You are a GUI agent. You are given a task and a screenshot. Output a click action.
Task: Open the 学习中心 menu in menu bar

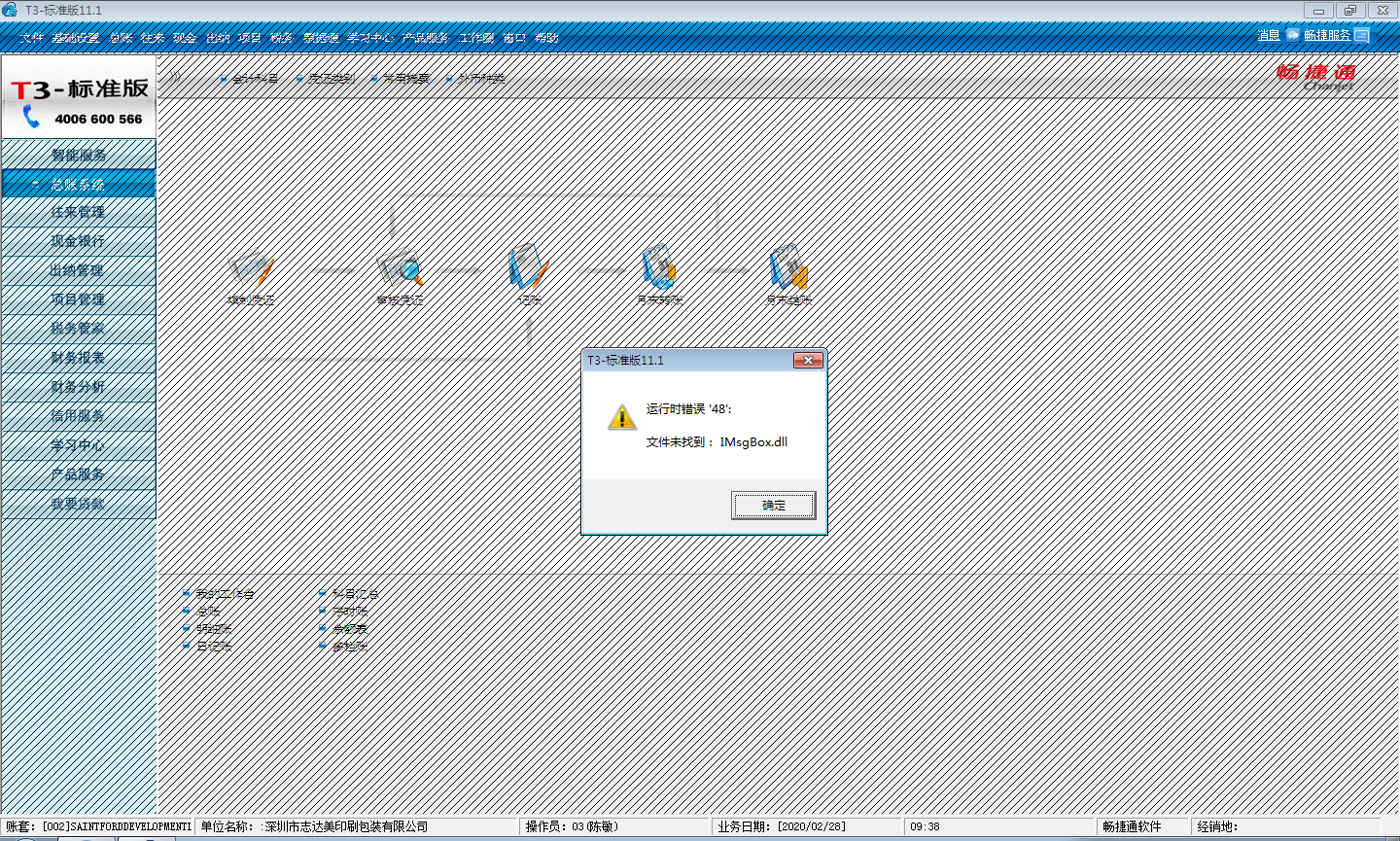(370, 38)
